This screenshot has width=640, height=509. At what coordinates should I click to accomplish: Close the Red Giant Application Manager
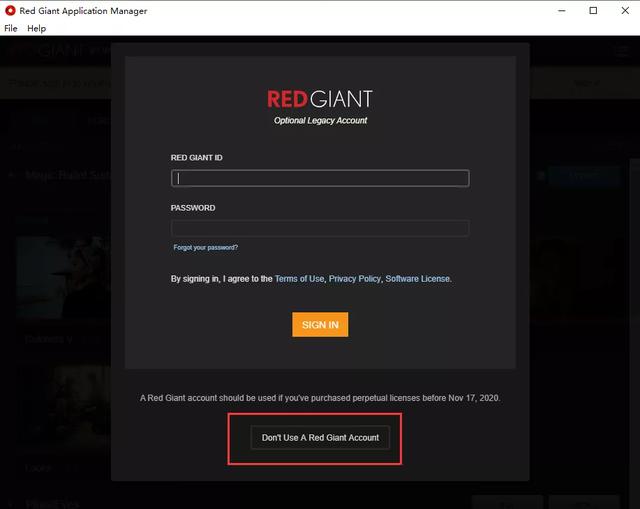tap(625, 11)
